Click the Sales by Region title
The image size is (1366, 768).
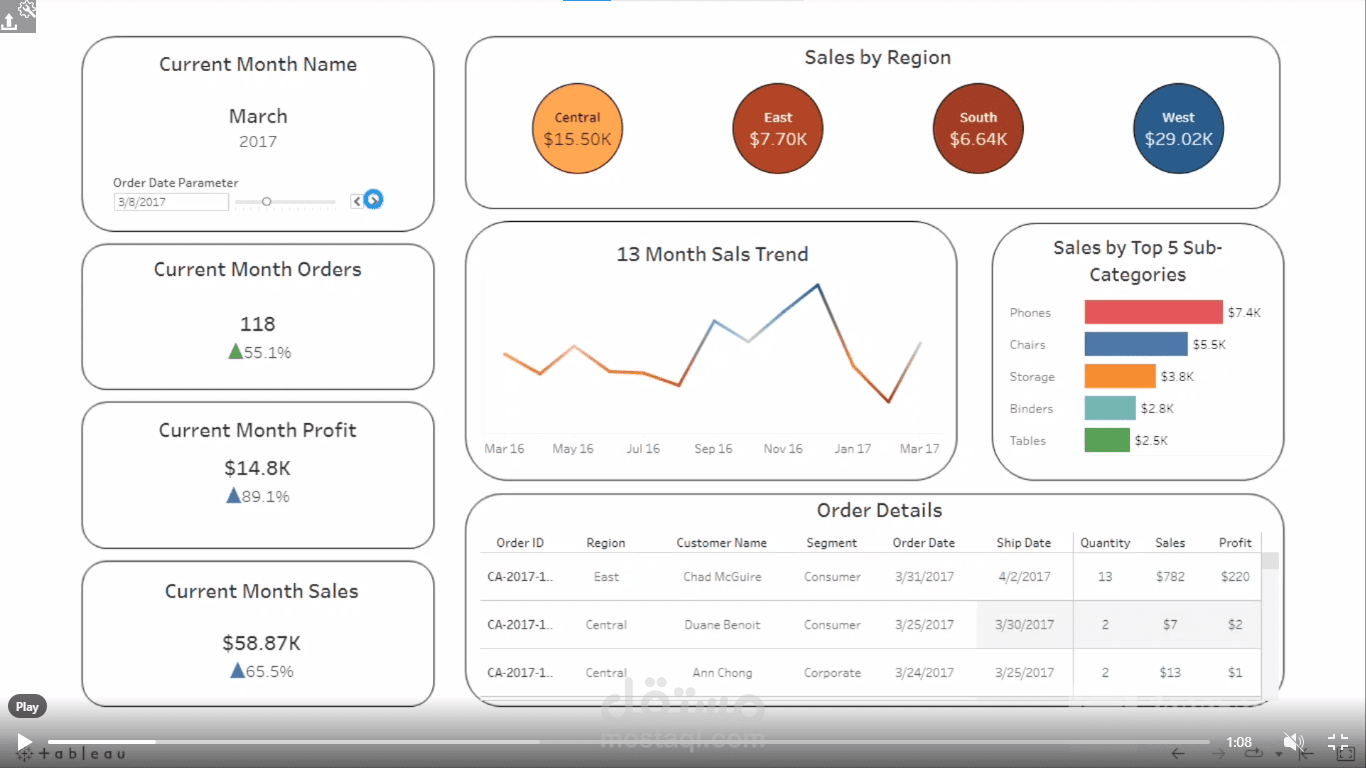[x=877, y=57]
